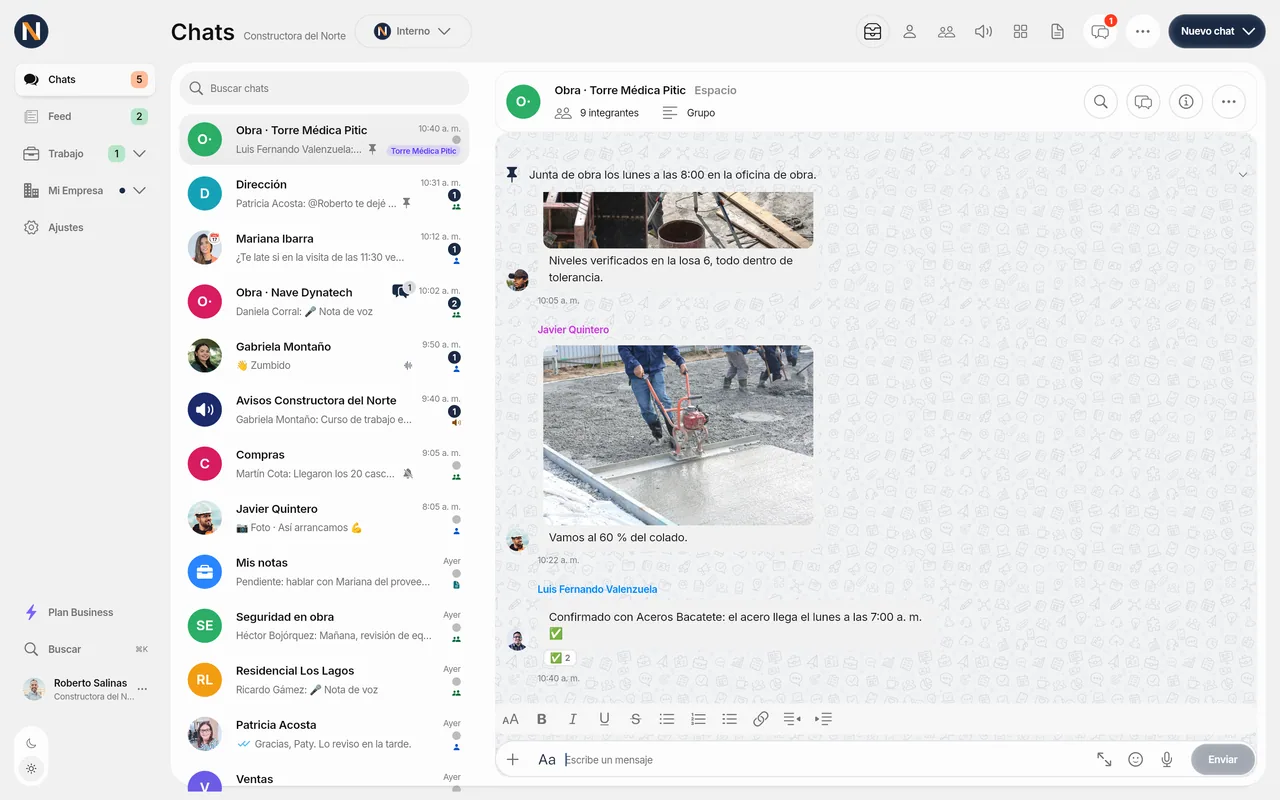Expand the Trabajo sidebar section
This screenshot has width=1280, height=800.
click(140, 154)
